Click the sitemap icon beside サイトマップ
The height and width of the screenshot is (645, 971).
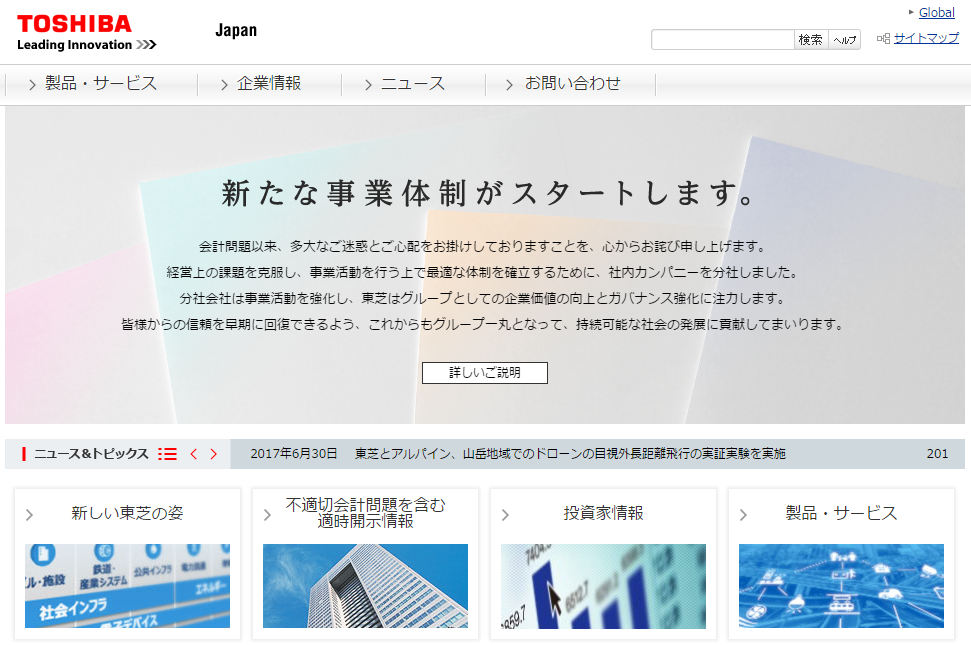click(883, 38)
